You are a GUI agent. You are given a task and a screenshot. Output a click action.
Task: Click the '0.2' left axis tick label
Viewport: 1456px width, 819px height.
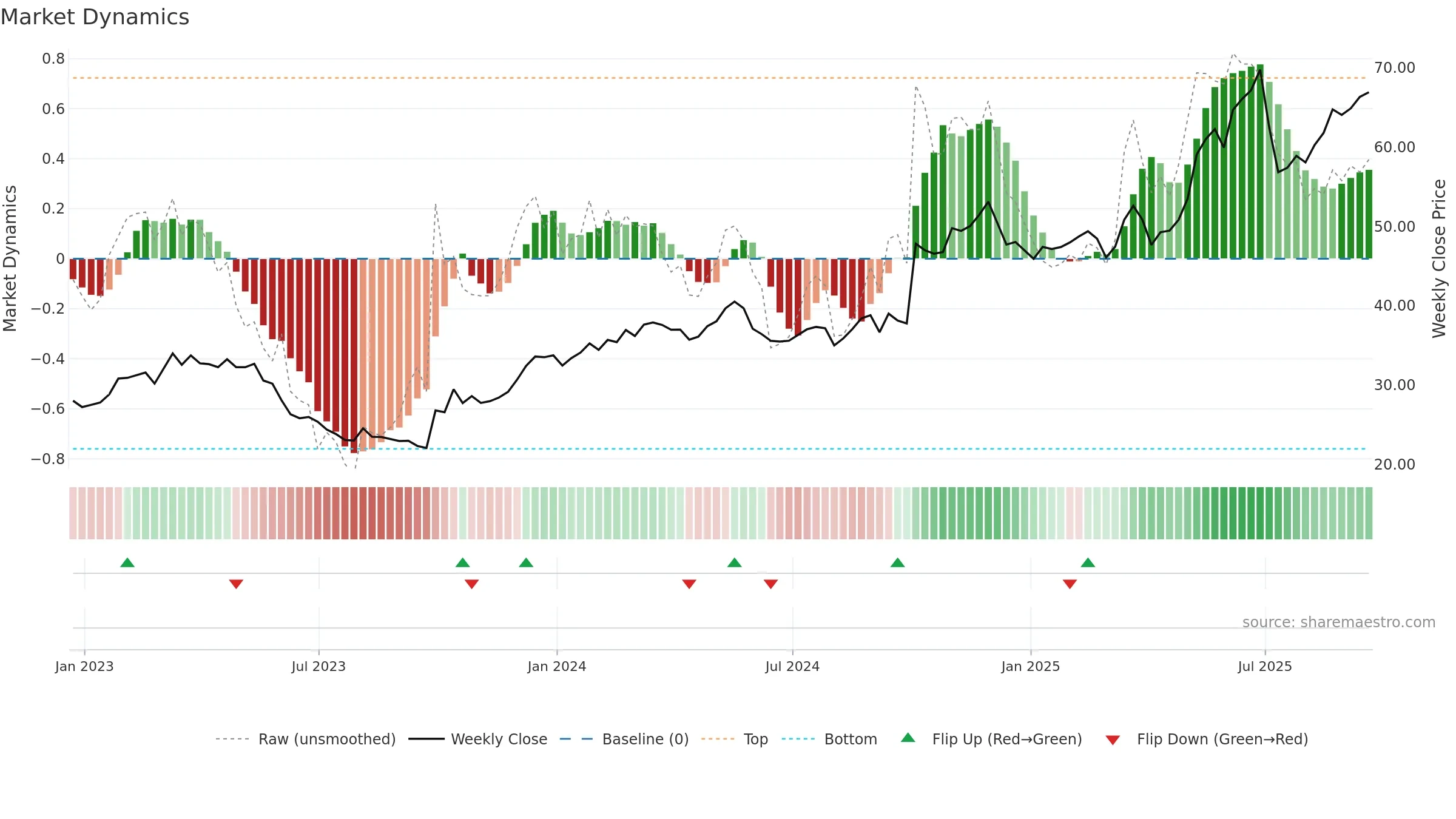pyautogui.click(x=53, y=209)
